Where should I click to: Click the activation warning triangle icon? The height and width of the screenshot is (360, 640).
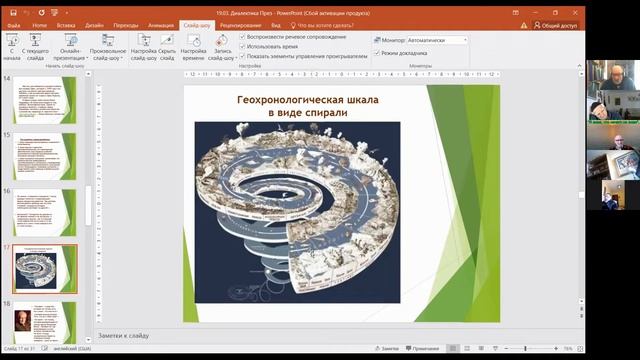[524, 25]
